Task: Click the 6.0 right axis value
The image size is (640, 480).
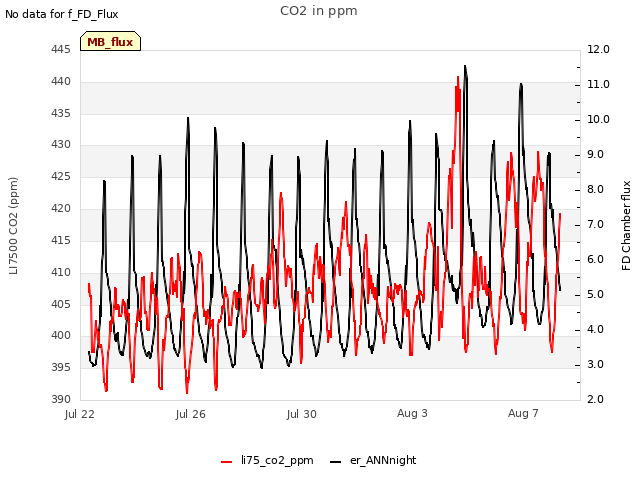Action: 595,260
